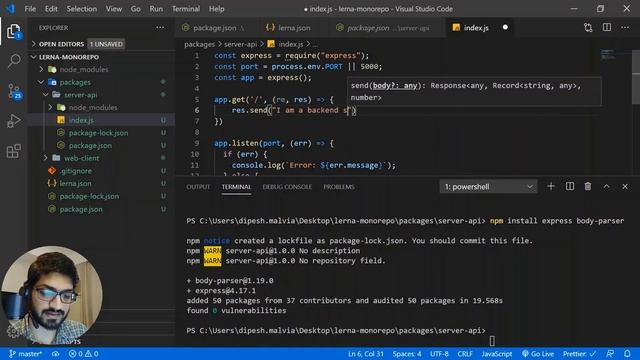
Task: Click unsaved dot on index.js tab
Action: pos(505,27)
